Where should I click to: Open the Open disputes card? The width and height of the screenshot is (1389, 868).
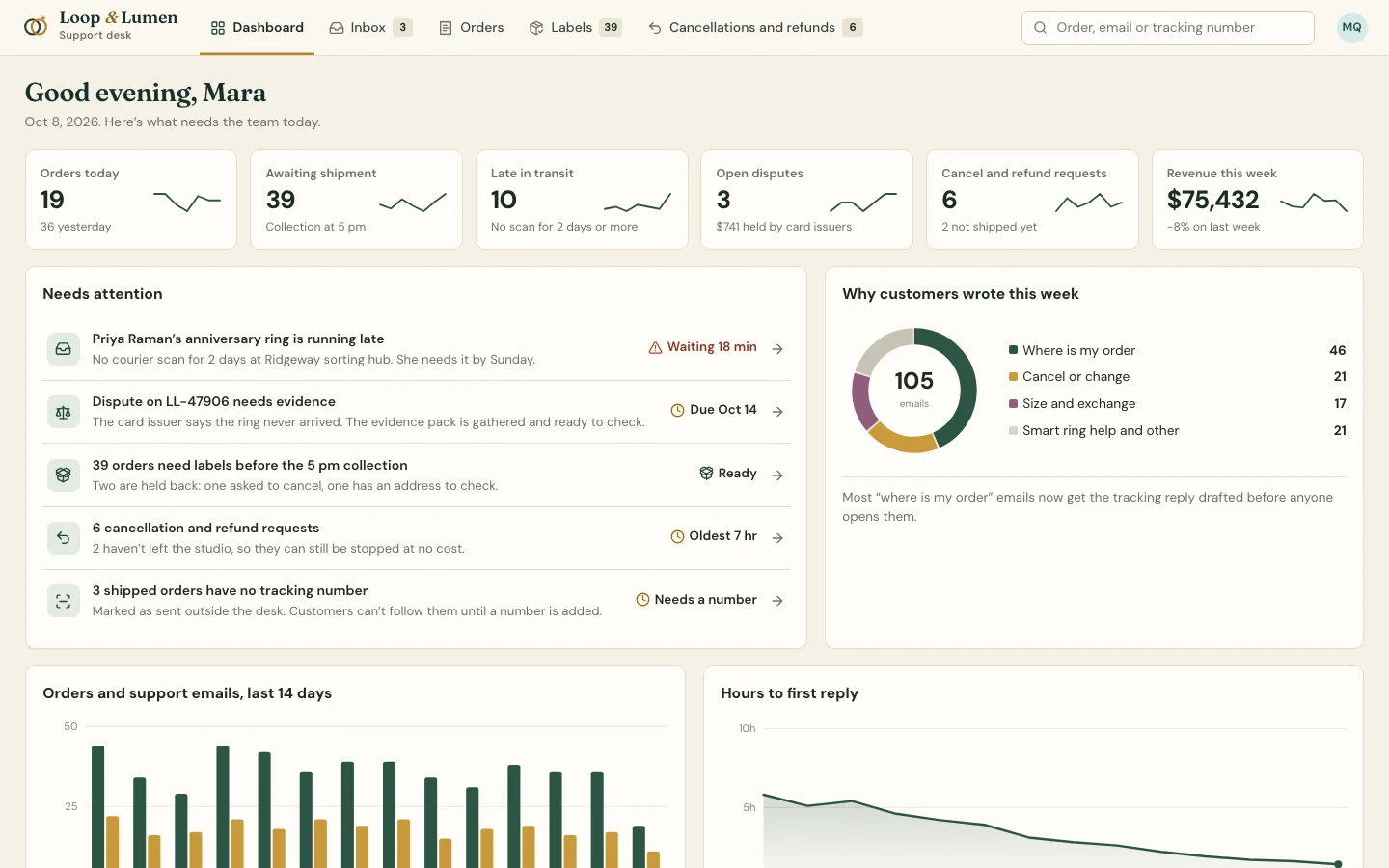[806, 200]
